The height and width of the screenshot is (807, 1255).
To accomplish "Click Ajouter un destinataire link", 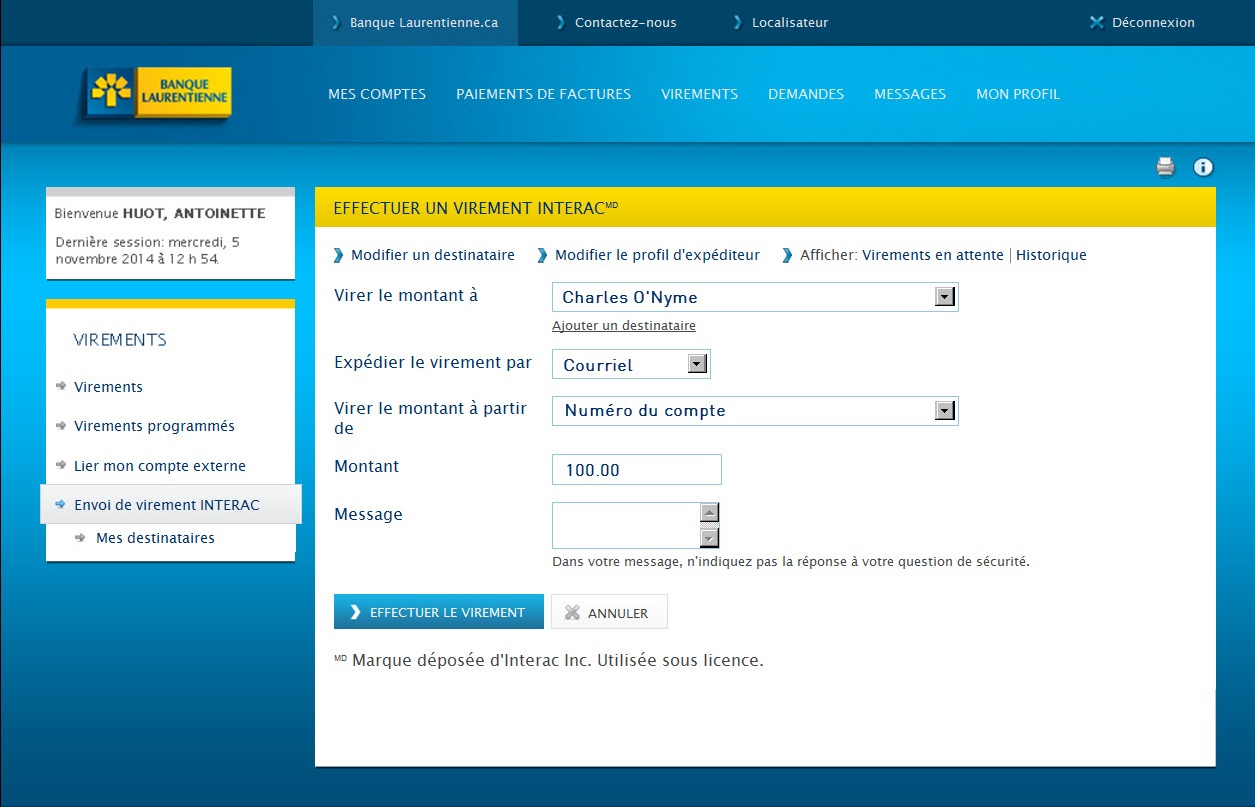I will coord(624,326).
